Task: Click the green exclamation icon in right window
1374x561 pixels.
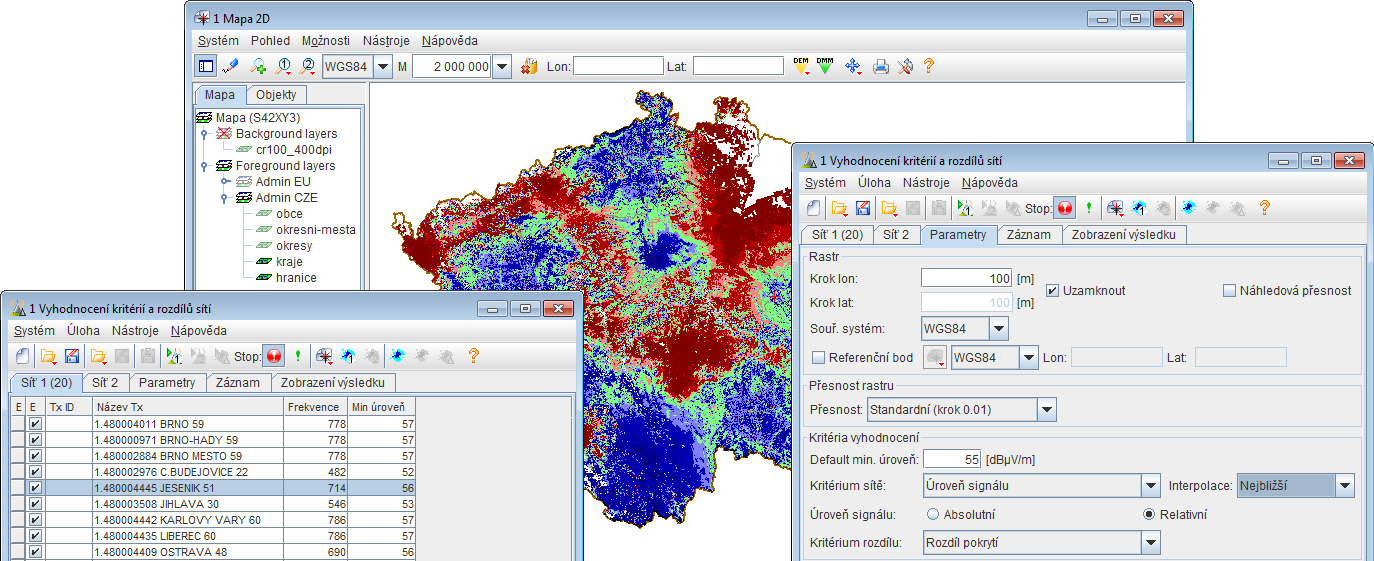Action: point(1089,208)
